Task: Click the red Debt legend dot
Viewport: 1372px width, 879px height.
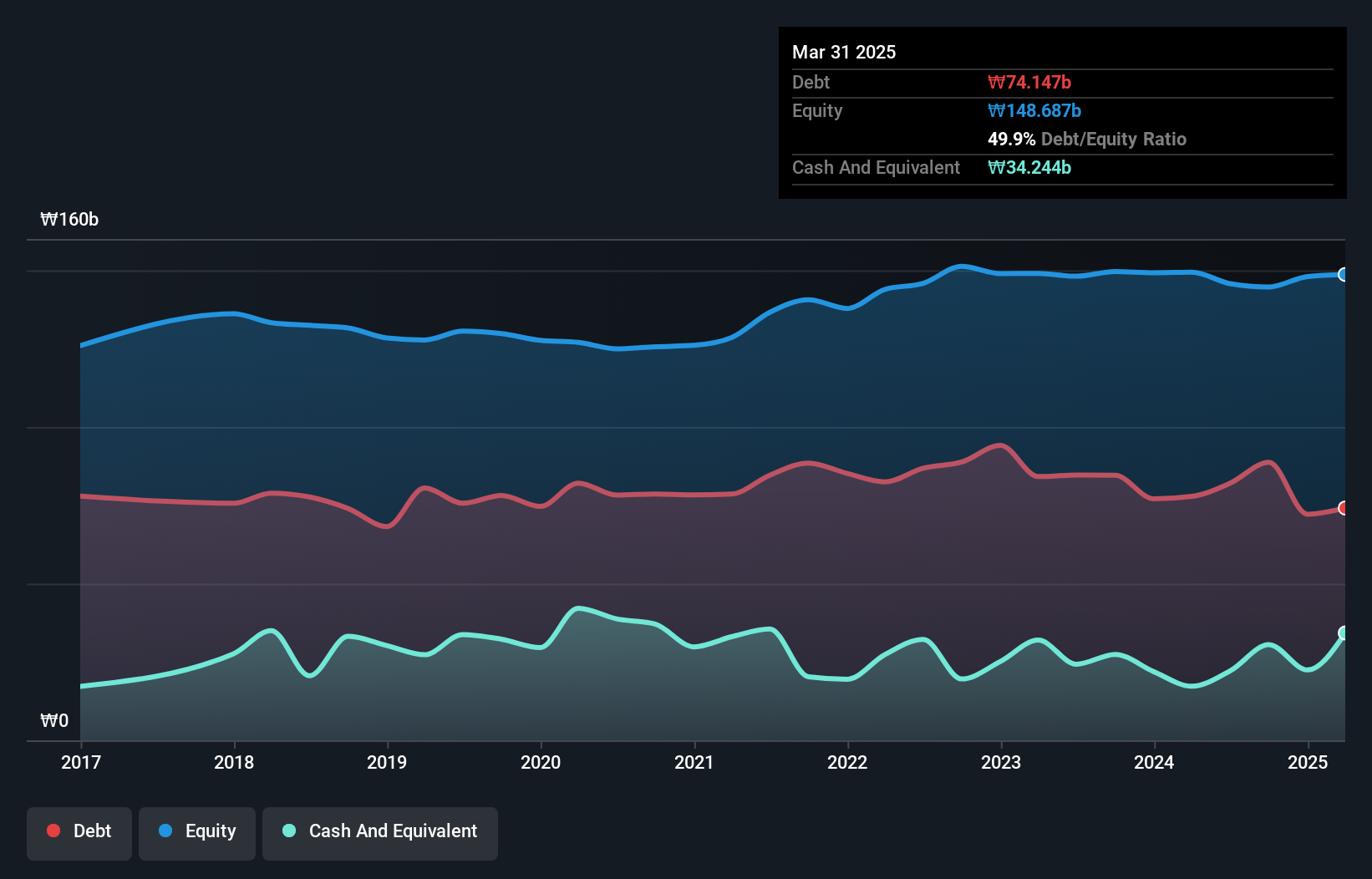Action: coord(53,831)
